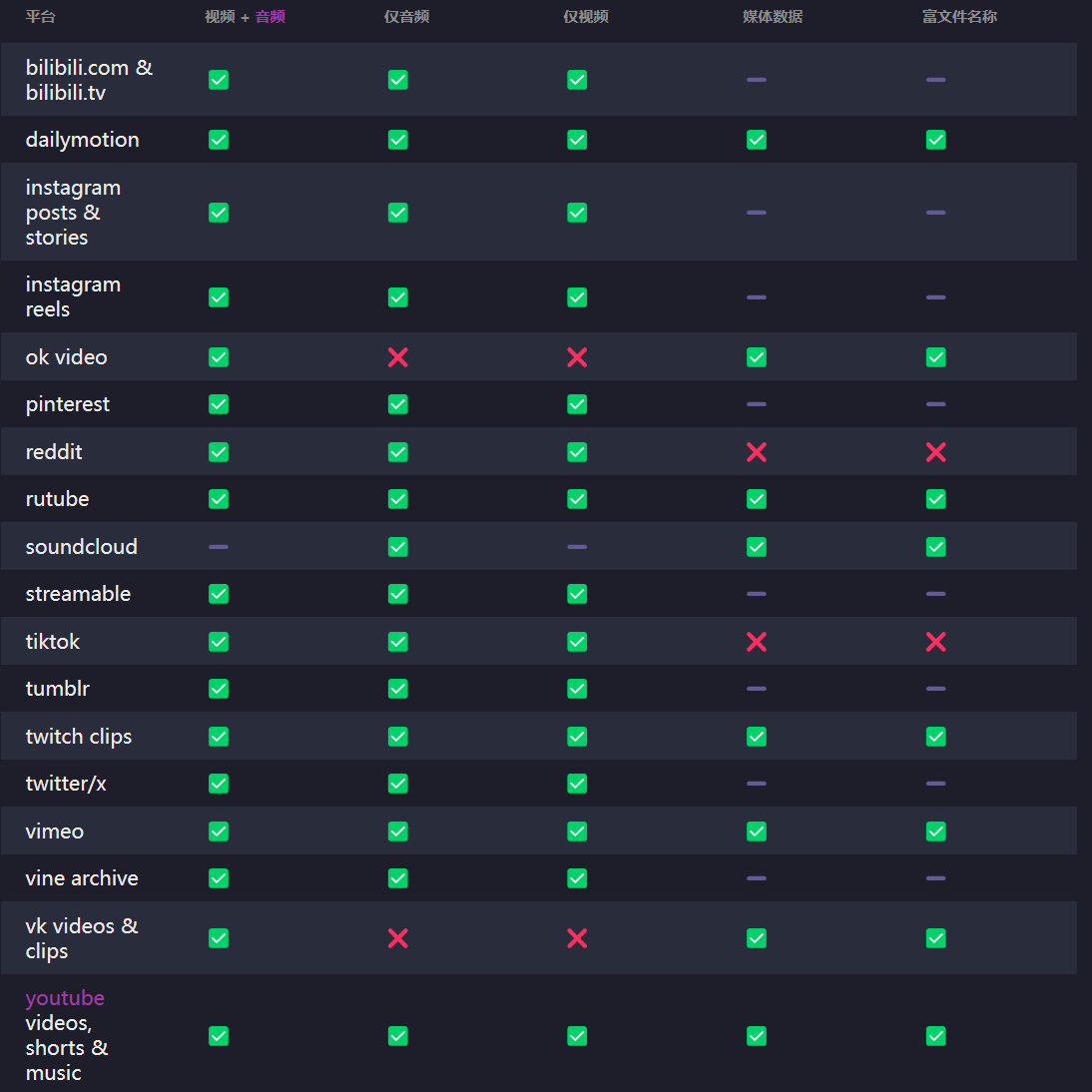
Task: Click the red X for tiktok 富文件名称
Action: pos(935,642)
